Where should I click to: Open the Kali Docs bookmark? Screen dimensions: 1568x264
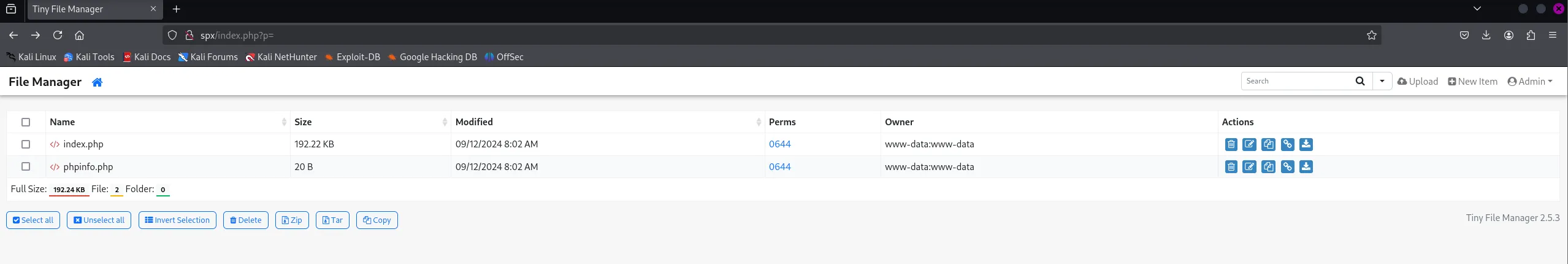(x=147, y=57)
